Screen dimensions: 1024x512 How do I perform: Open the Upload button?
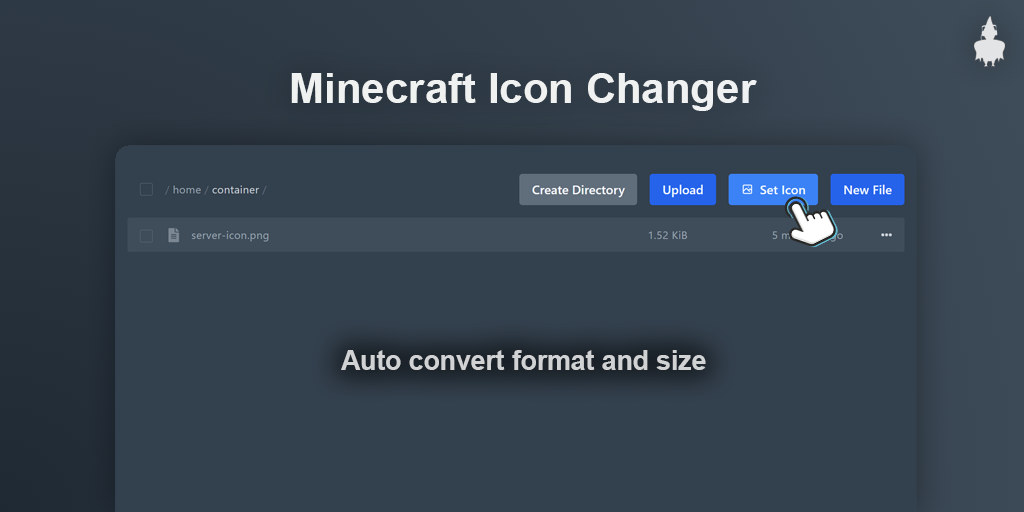click(682, 189)
